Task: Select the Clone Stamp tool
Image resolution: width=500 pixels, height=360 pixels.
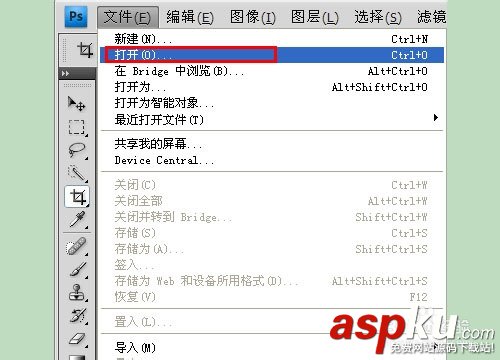Action: click(77, 292)
